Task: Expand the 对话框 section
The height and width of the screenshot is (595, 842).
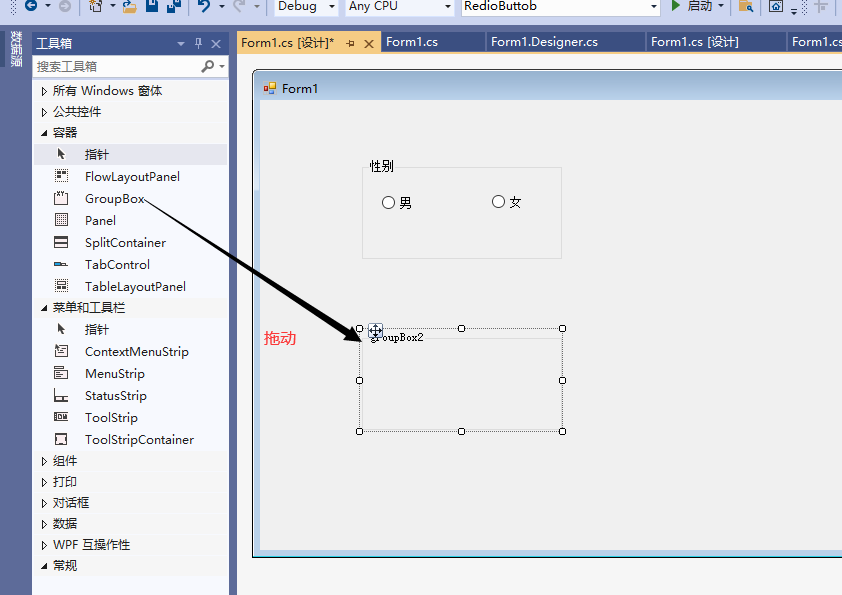Action: (44, 503)
